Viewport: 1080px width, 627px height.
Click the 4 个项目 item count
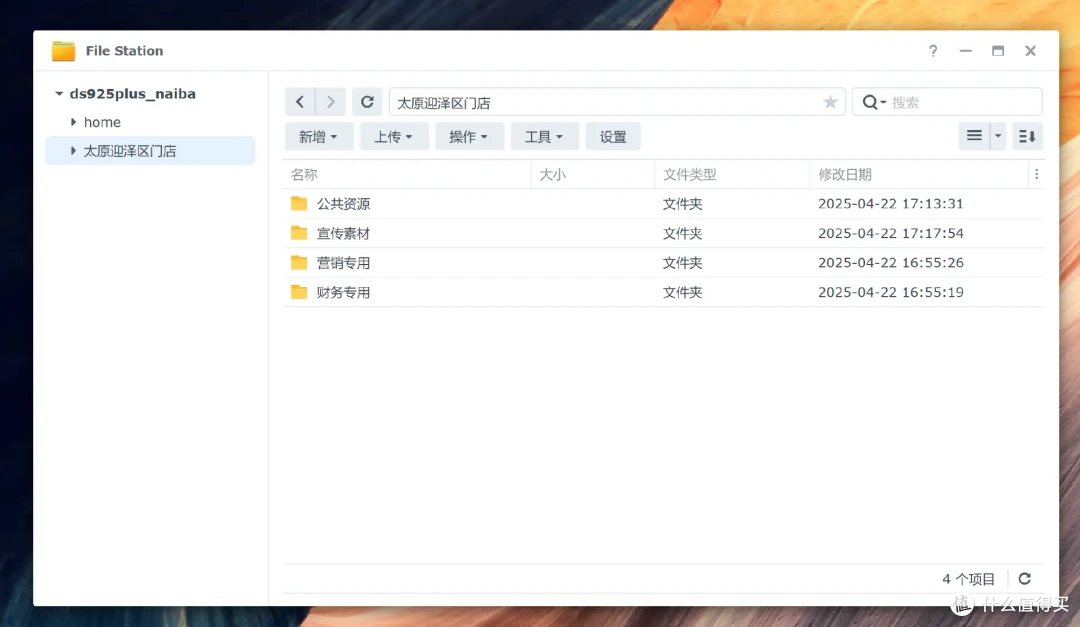tap(968, 579)
